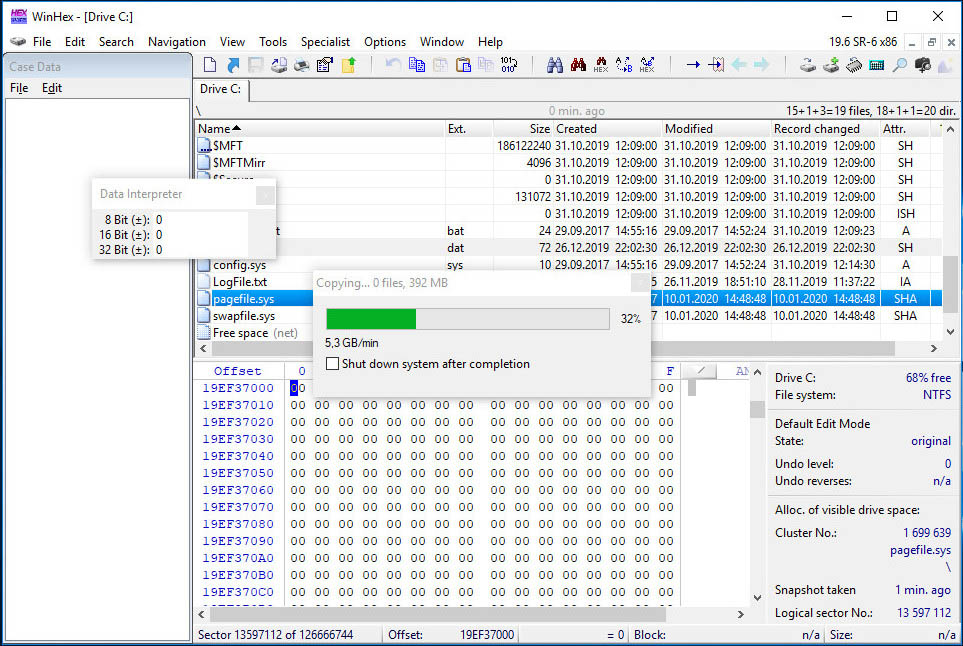The width and height of the screenshot is (963, 646).
Task: Click the file list vertical scrollbar down arrow
Action: [x=951, y=332]
